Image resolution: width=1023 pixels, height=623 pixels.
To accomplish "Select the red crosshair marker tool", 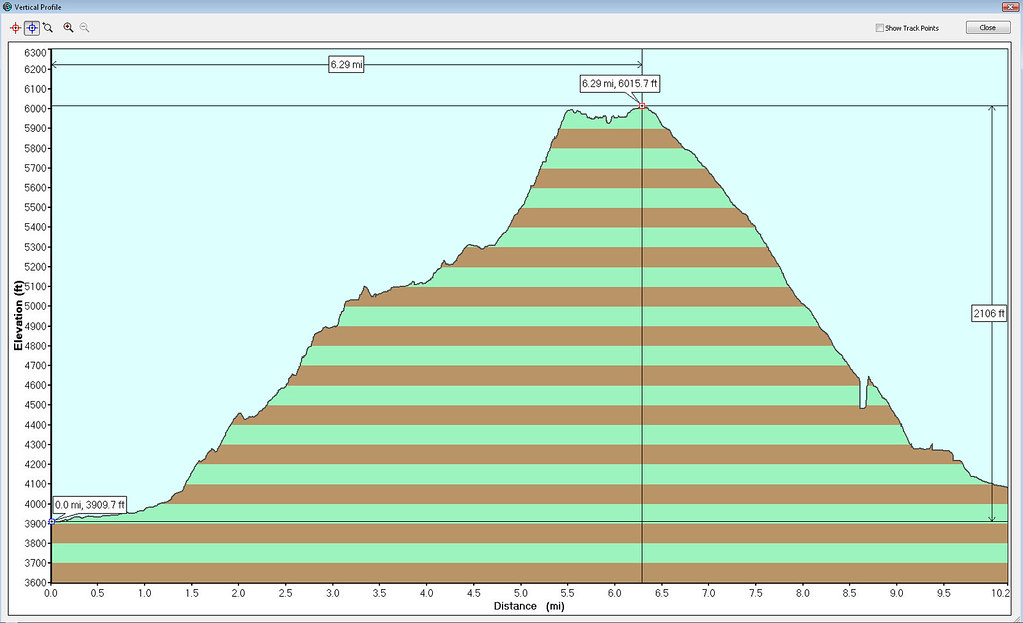I will [x=15, y=27].
